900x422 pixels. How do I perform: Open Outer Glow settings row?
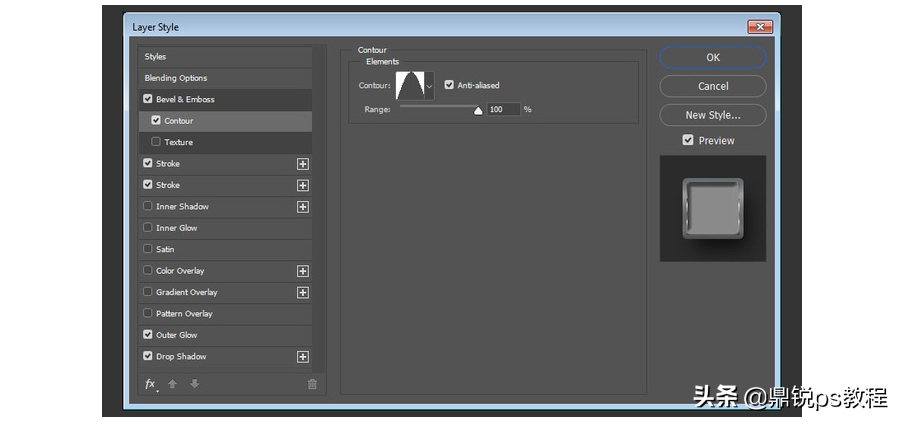(225, 335)
